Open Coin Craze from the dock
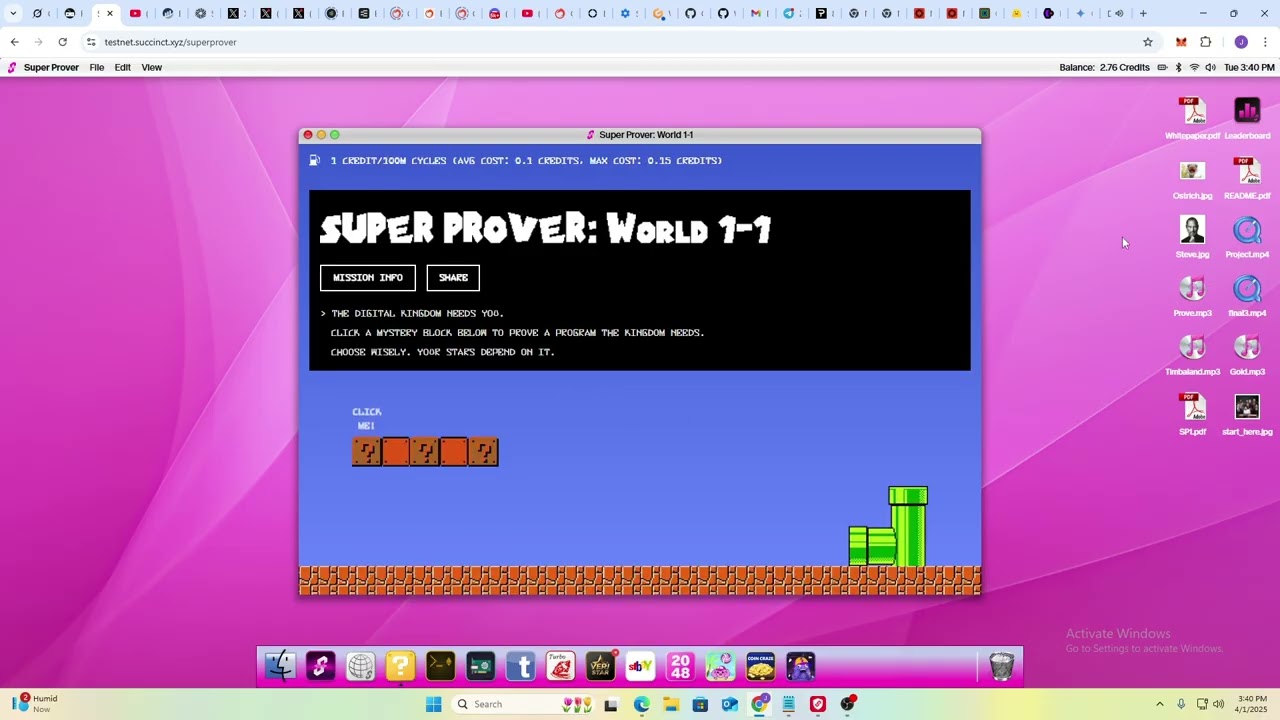The height and width of the screenshot is (720, 1280). (761, 666)
